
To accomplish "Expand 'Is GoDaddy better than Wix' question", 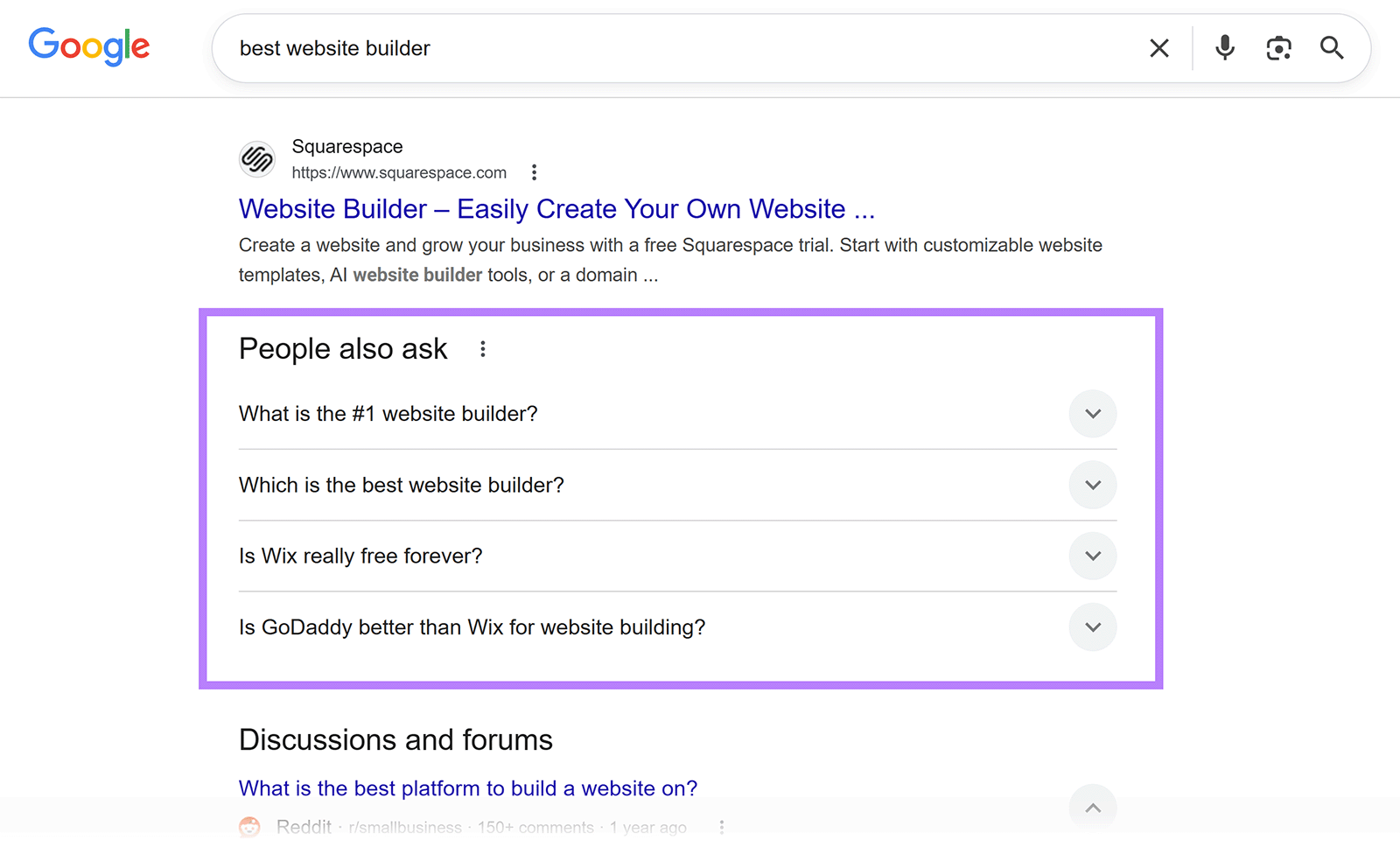I will (1092, 626).
